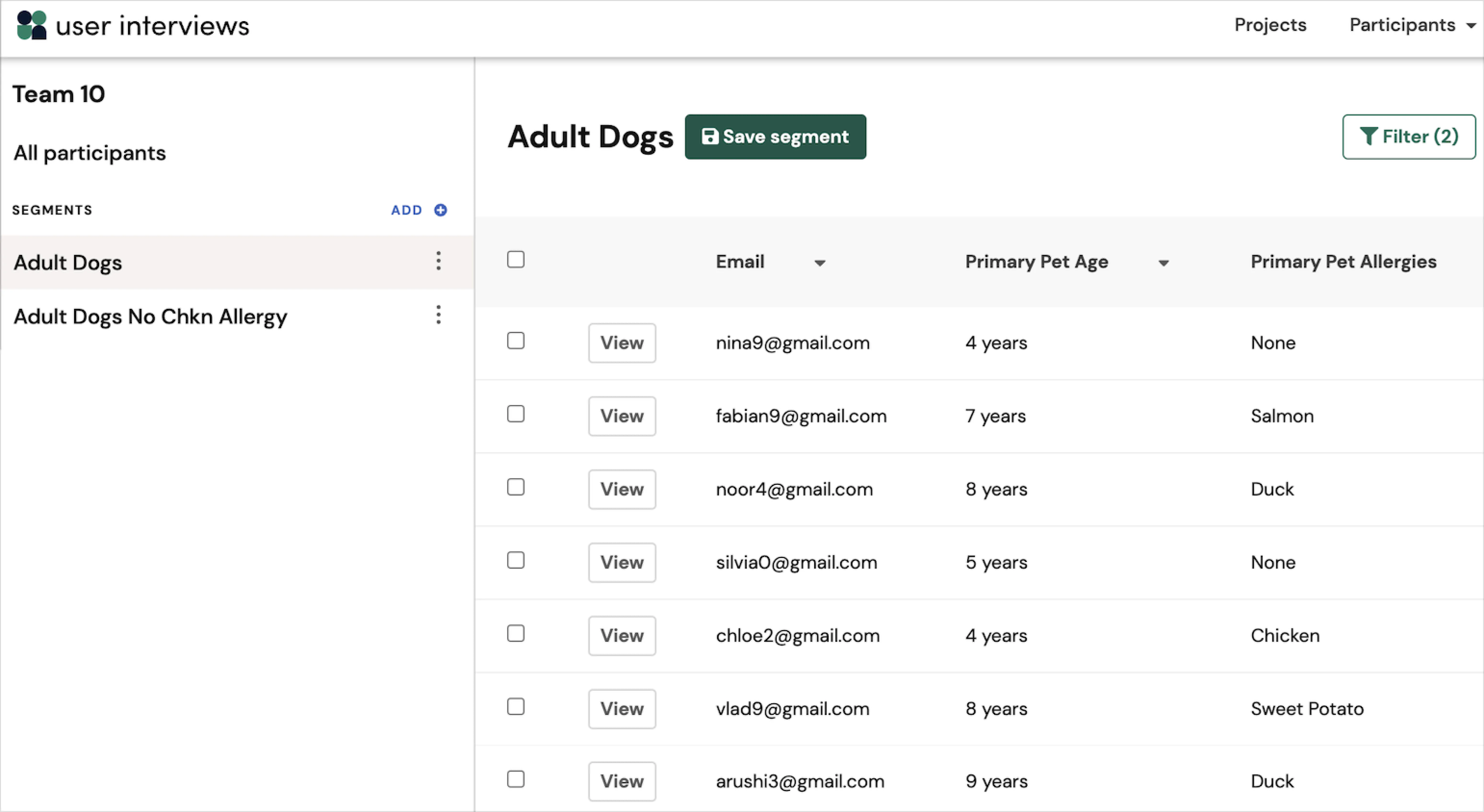Click the Salmon allergy cell

[x=1282, y=416]
